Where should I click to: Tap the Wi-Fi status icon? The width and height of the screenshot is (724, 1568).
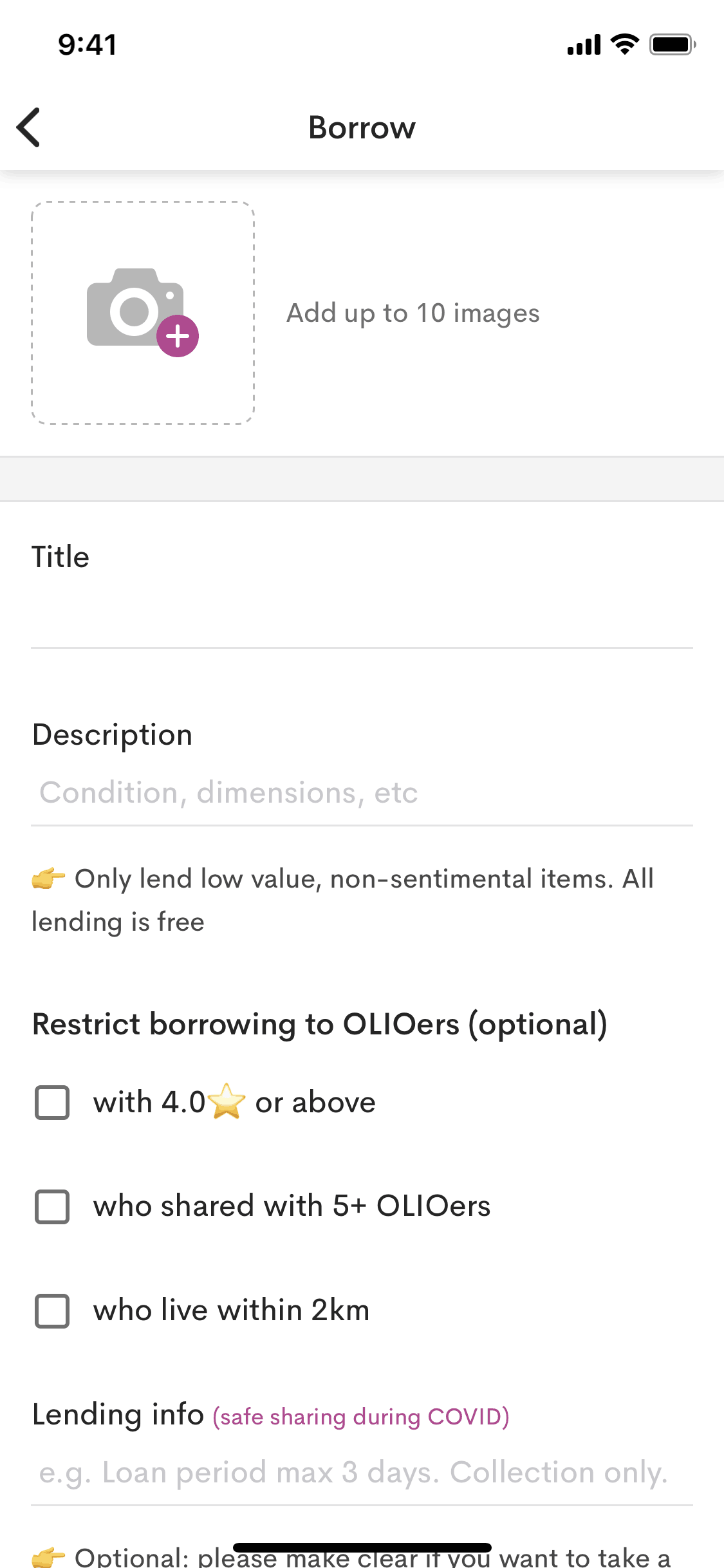coord(624,44)
